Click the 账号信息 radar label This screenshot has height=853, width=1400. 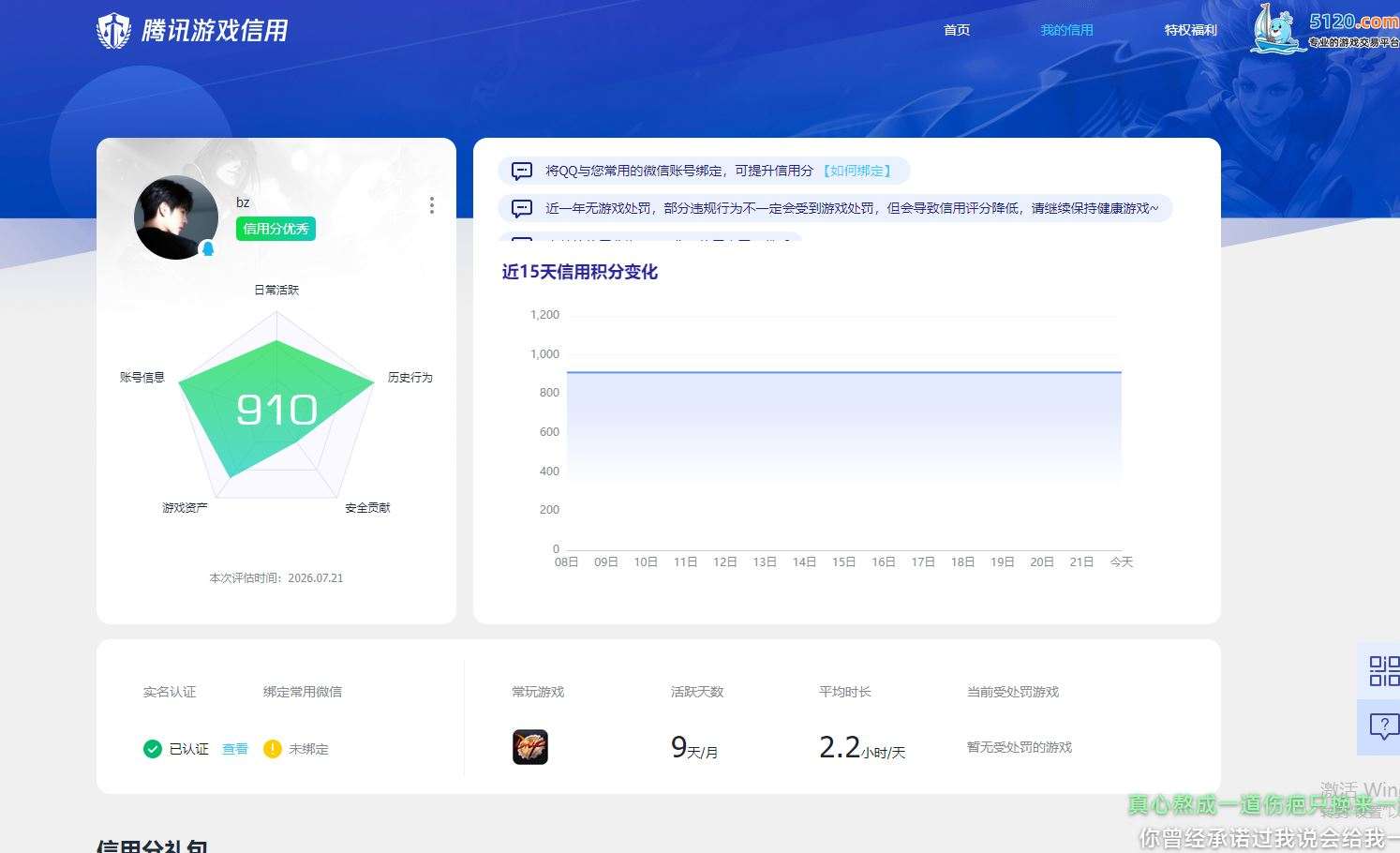click(x=142, y=377)
